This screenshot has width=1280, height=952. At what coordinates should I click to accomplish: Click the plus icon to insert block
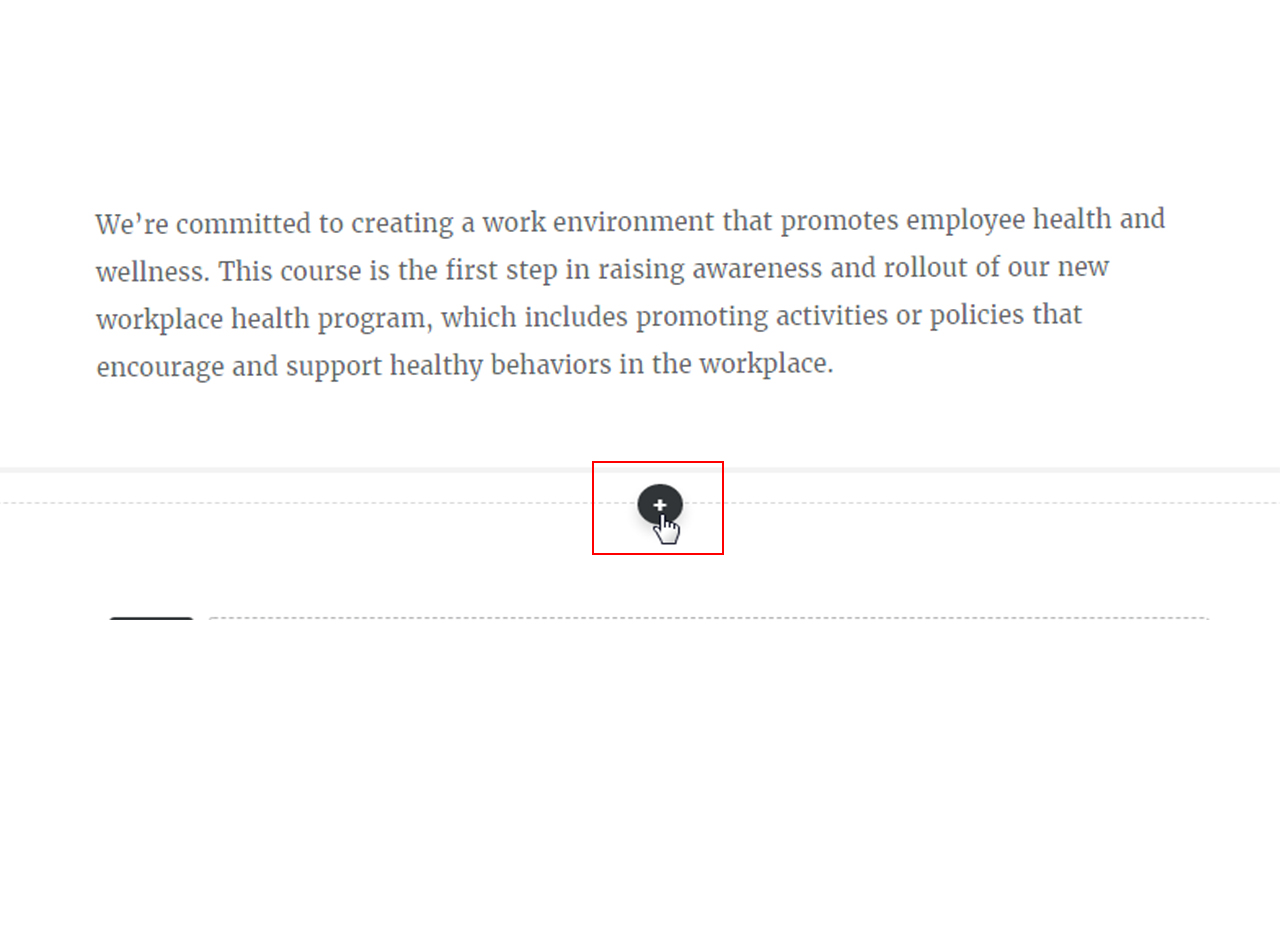[660, 505]
